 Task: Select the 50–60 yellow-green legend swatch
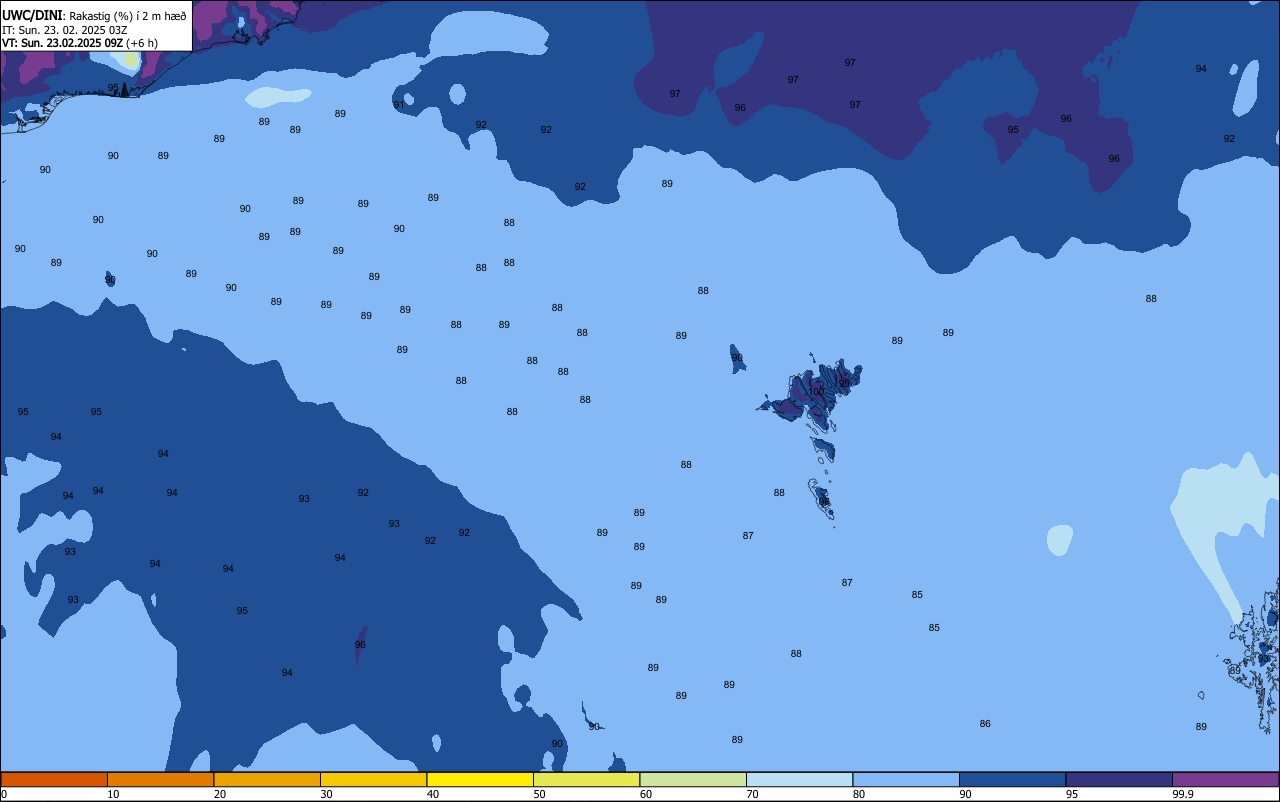coord(586,779)
